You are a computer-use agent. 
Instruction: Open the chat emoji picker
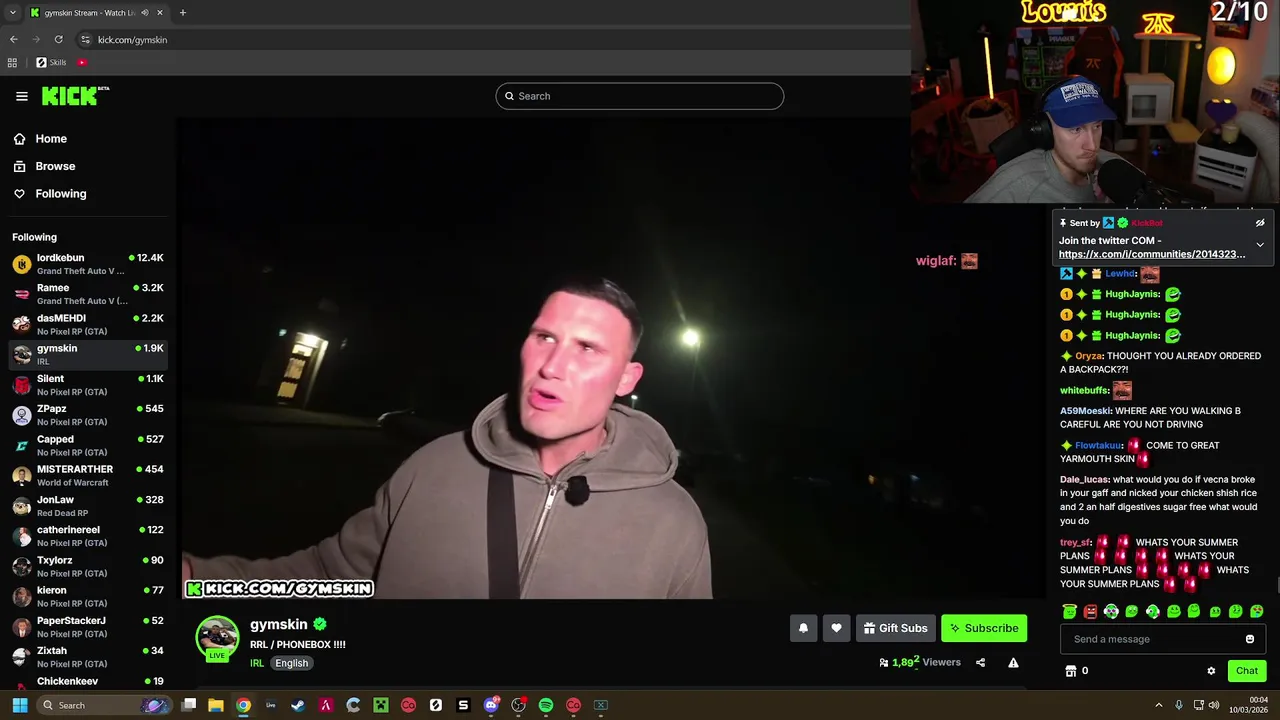coord(1249,639)
